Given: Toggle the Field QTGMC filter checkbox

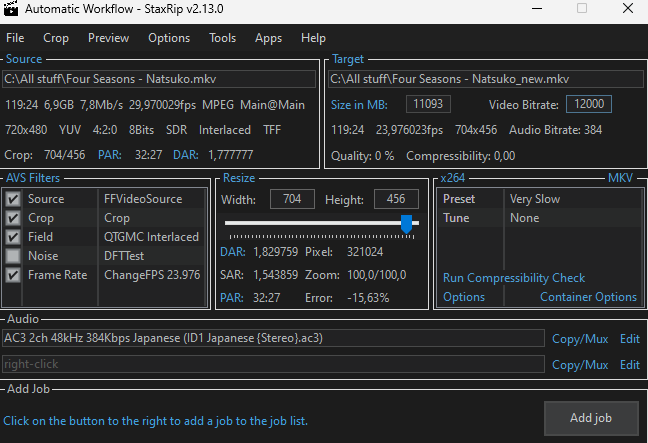Looking at the screenshot, I should click(13, 237).
